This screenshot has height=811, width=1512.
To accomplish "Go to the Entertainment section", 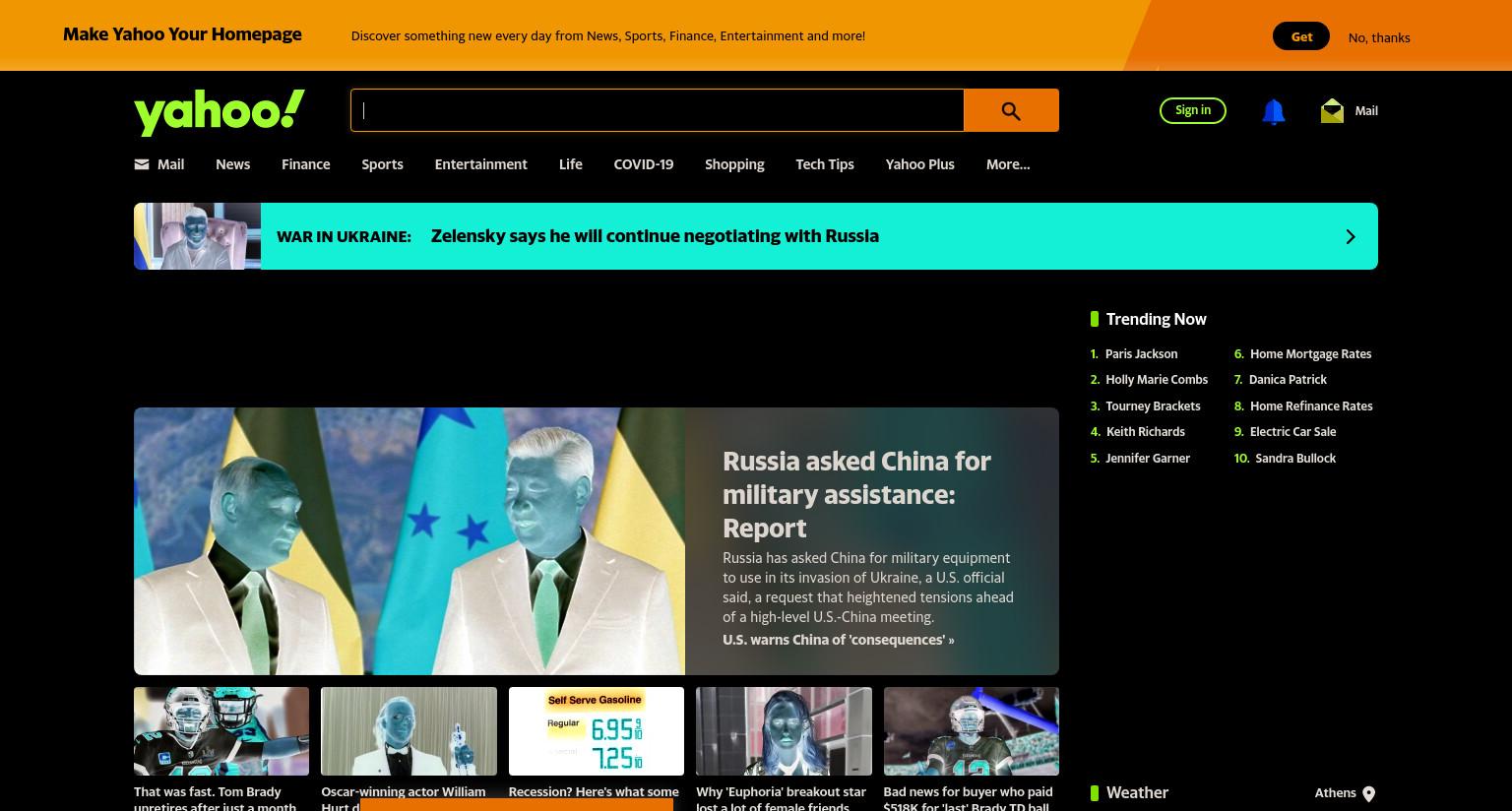I will (x=480, y=164).
